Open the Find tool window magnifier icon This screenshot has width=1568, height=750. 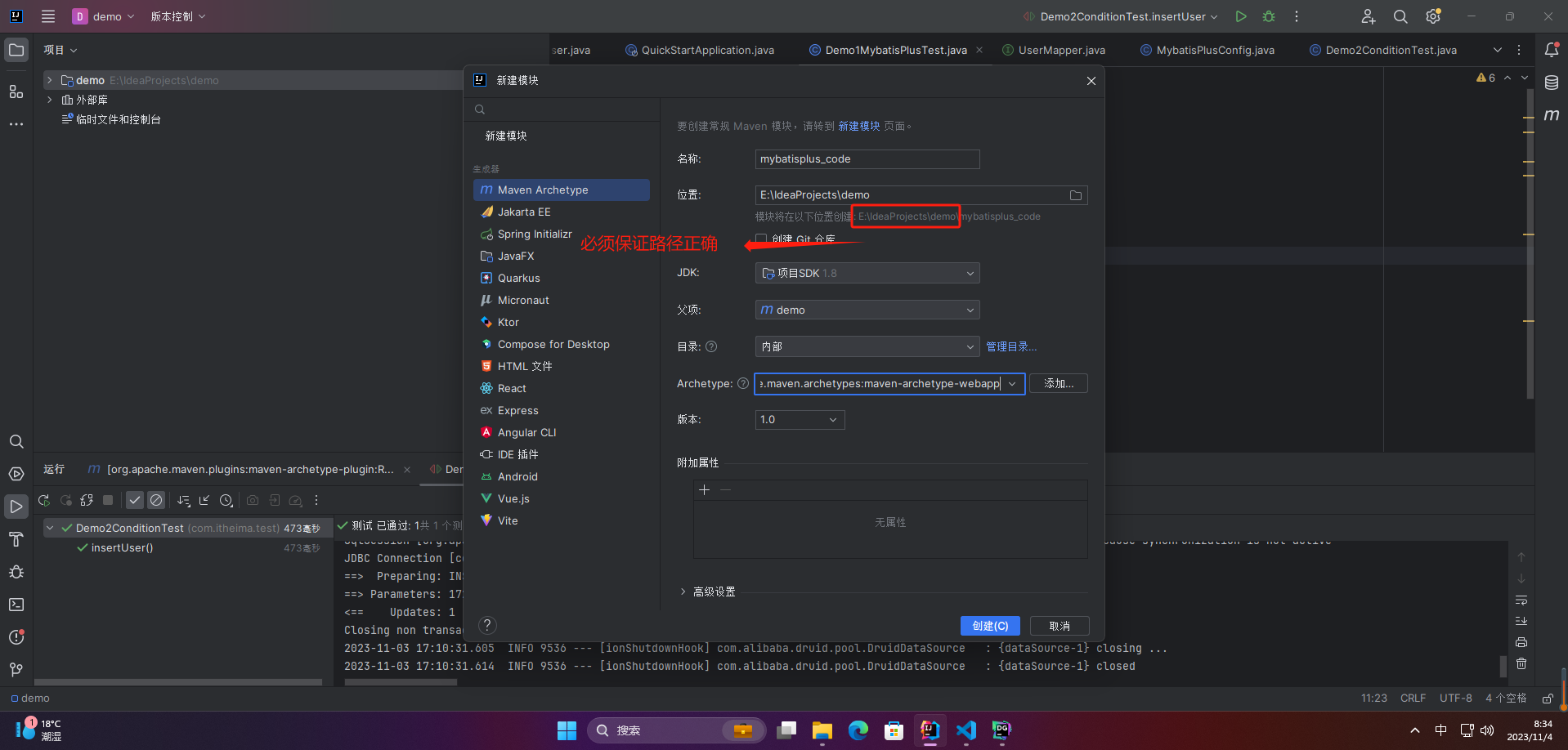16,441
